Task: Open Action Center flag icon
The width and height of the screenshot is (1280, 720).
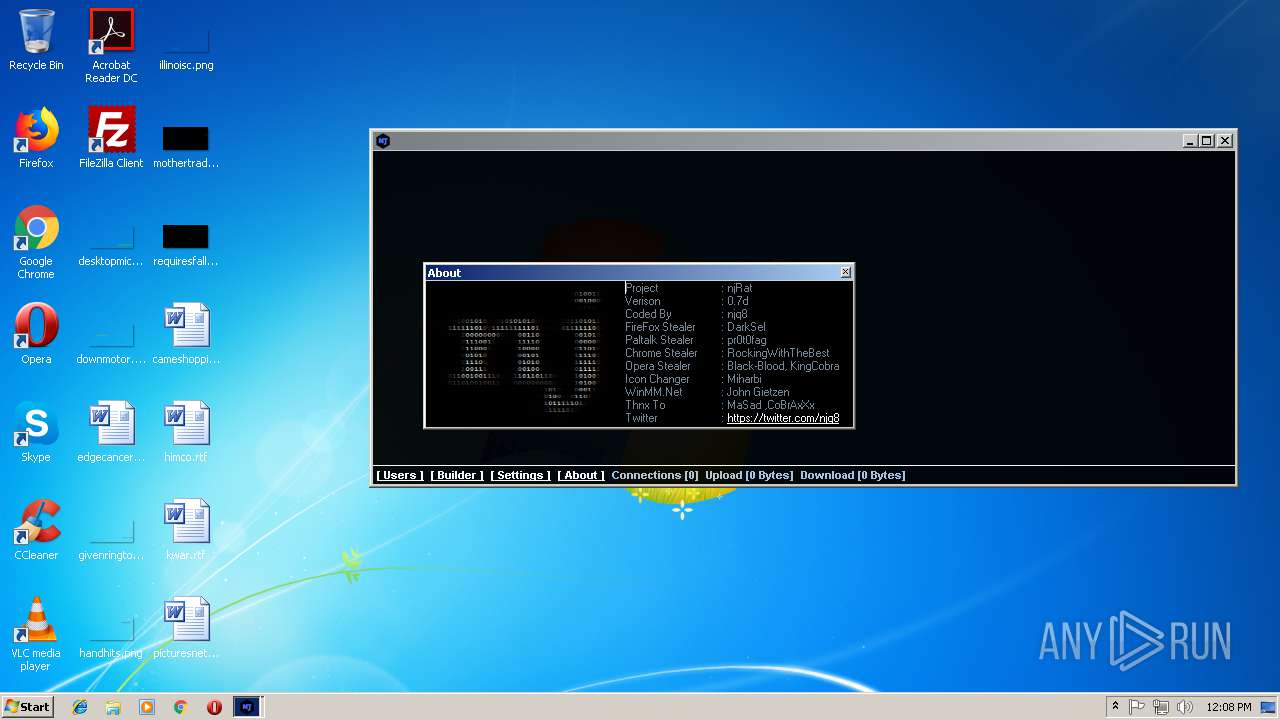Action: click(x=1137, y=707)
